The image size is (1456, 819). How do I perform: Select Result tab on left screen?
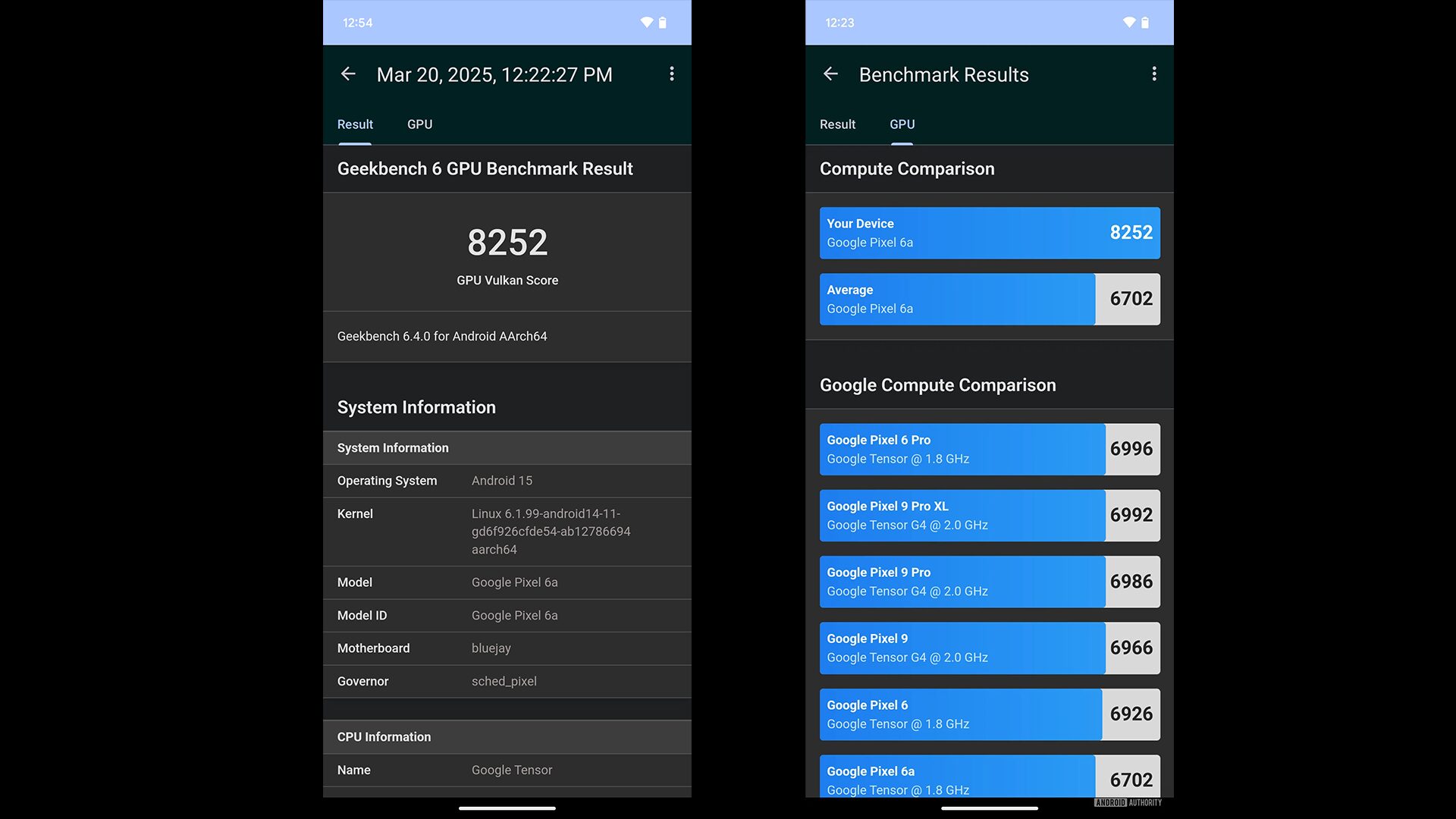click(355, 124)
